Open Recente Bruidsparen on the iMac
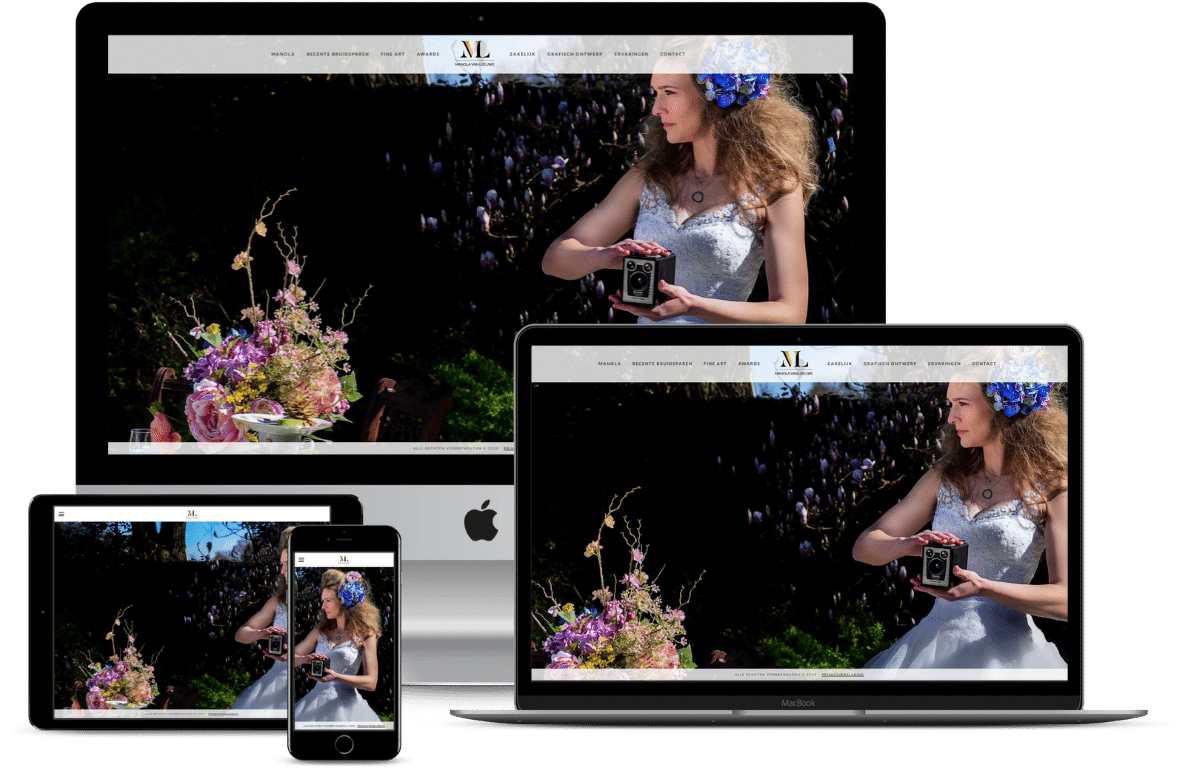Viewport: 1180px width, 768px height. (x=338, y=54)
